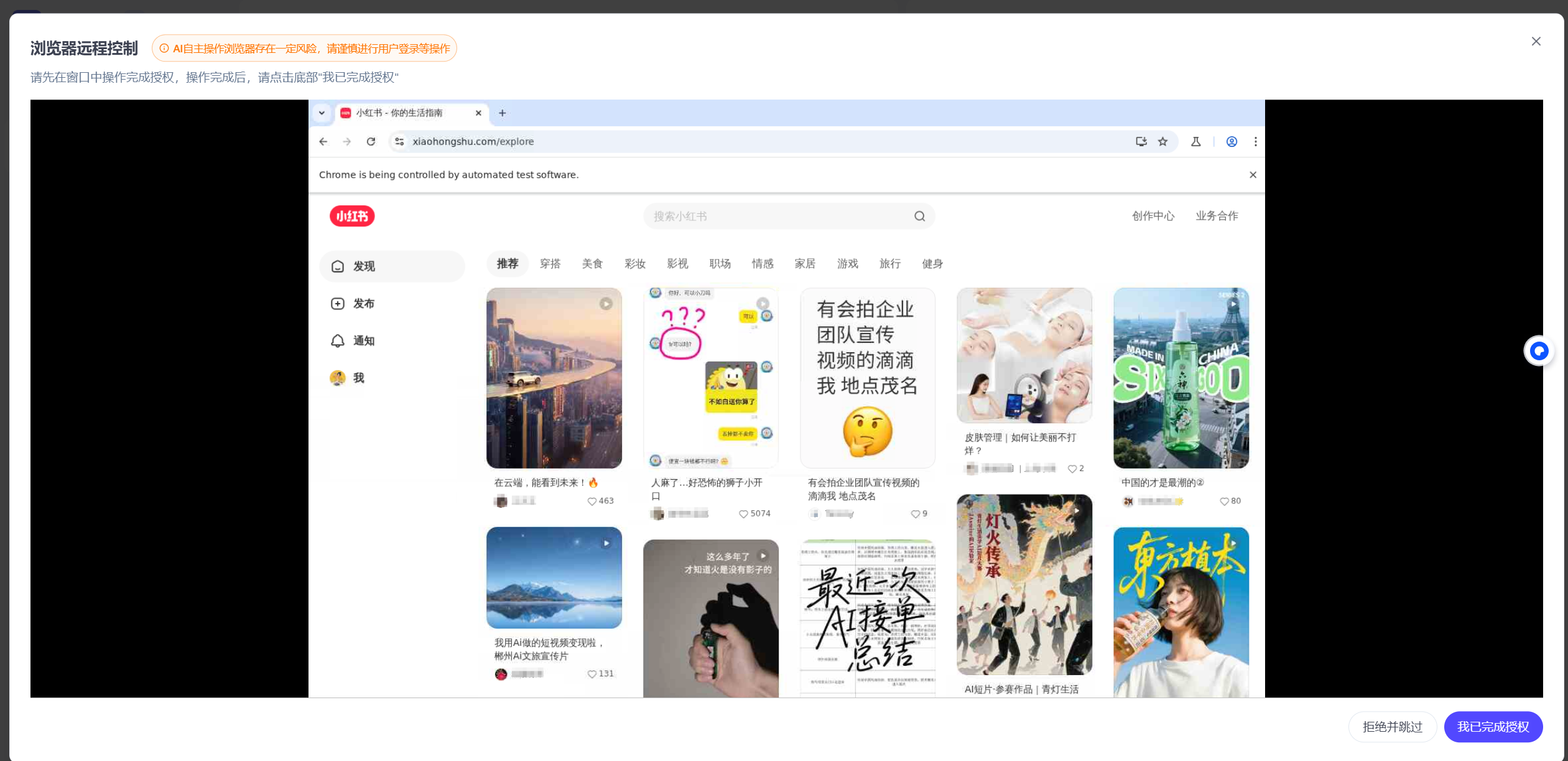Click the Xiaohongshu red logo
This screenshot has height=761, width=1568.
351,216
